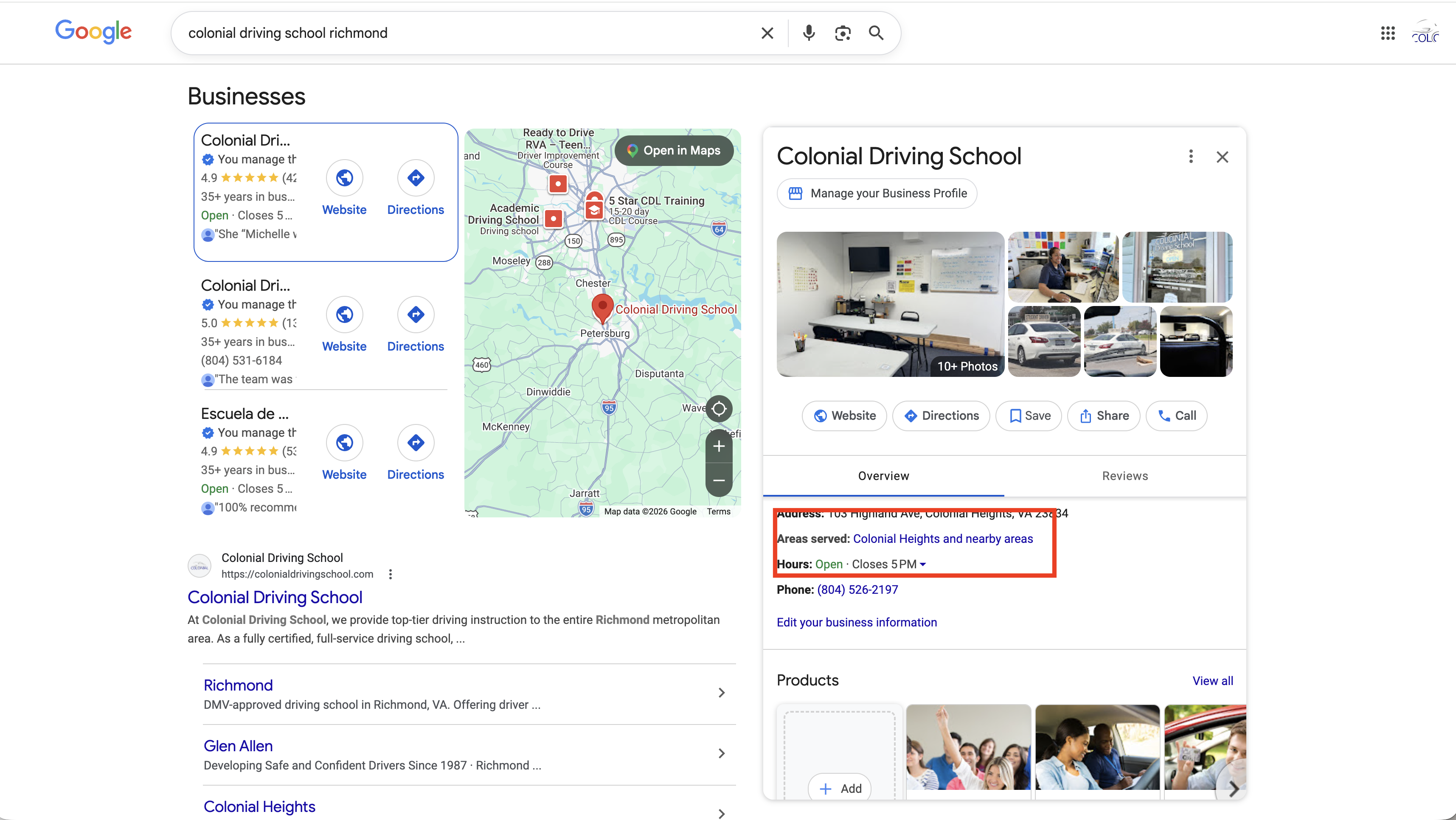Open product image of instructor in car
The height and width of the screenshot is (820, 1456).
tap(1097, 748)
